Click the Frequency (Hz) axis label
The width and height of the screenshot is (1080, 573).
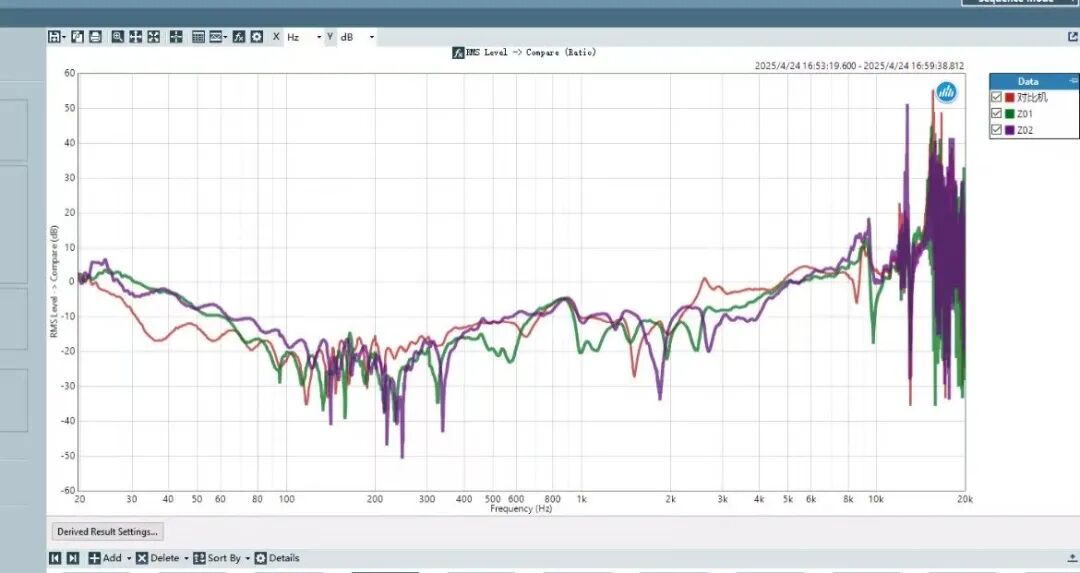tap(521, 509)
